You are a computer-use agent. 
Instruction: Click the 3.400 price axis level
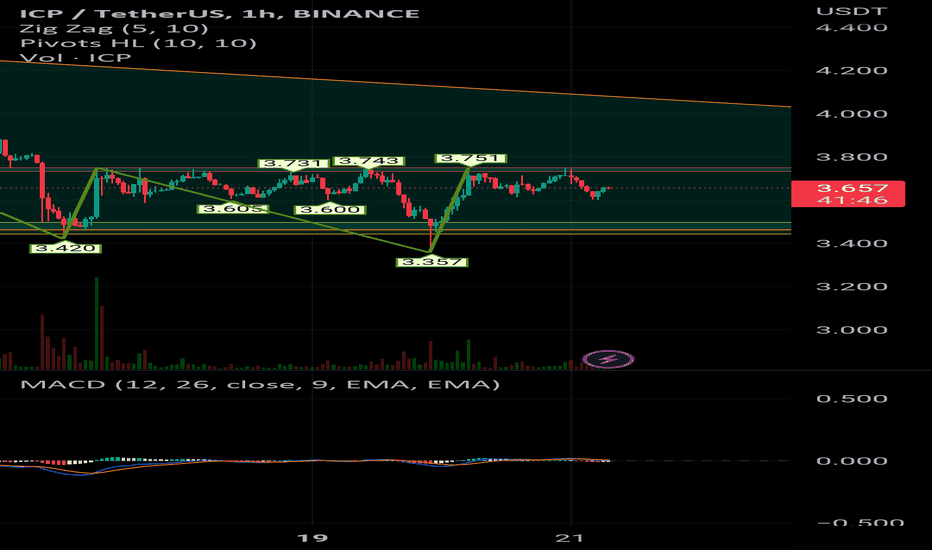852,243
